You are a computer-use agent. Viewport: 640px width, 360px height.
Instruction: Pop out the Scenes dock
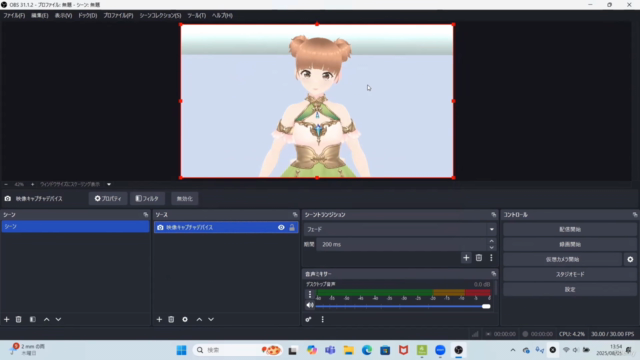pyautogui.click(x=146, y=214)
